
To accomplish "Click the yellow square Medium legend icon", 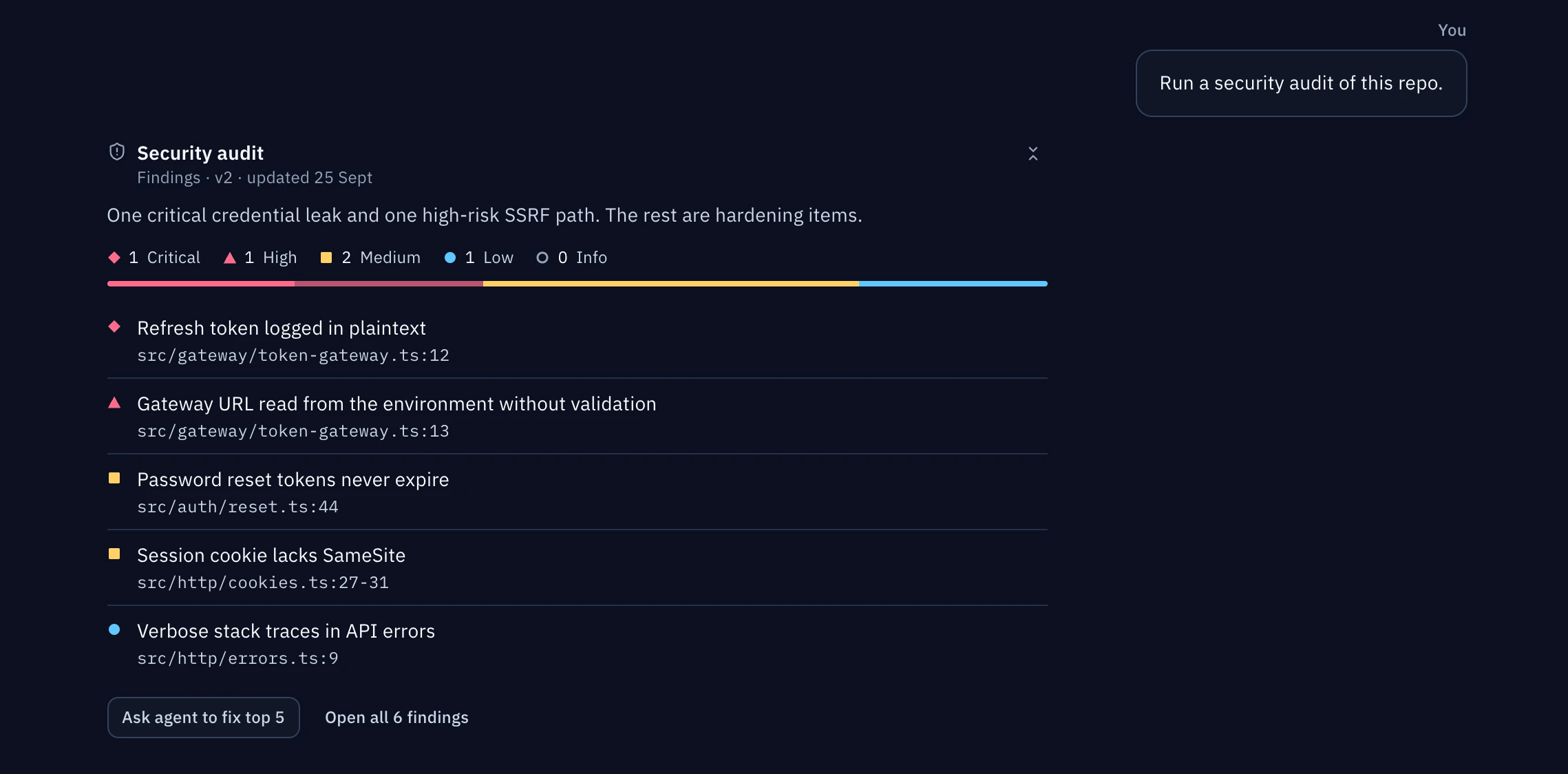I will 326,258.
